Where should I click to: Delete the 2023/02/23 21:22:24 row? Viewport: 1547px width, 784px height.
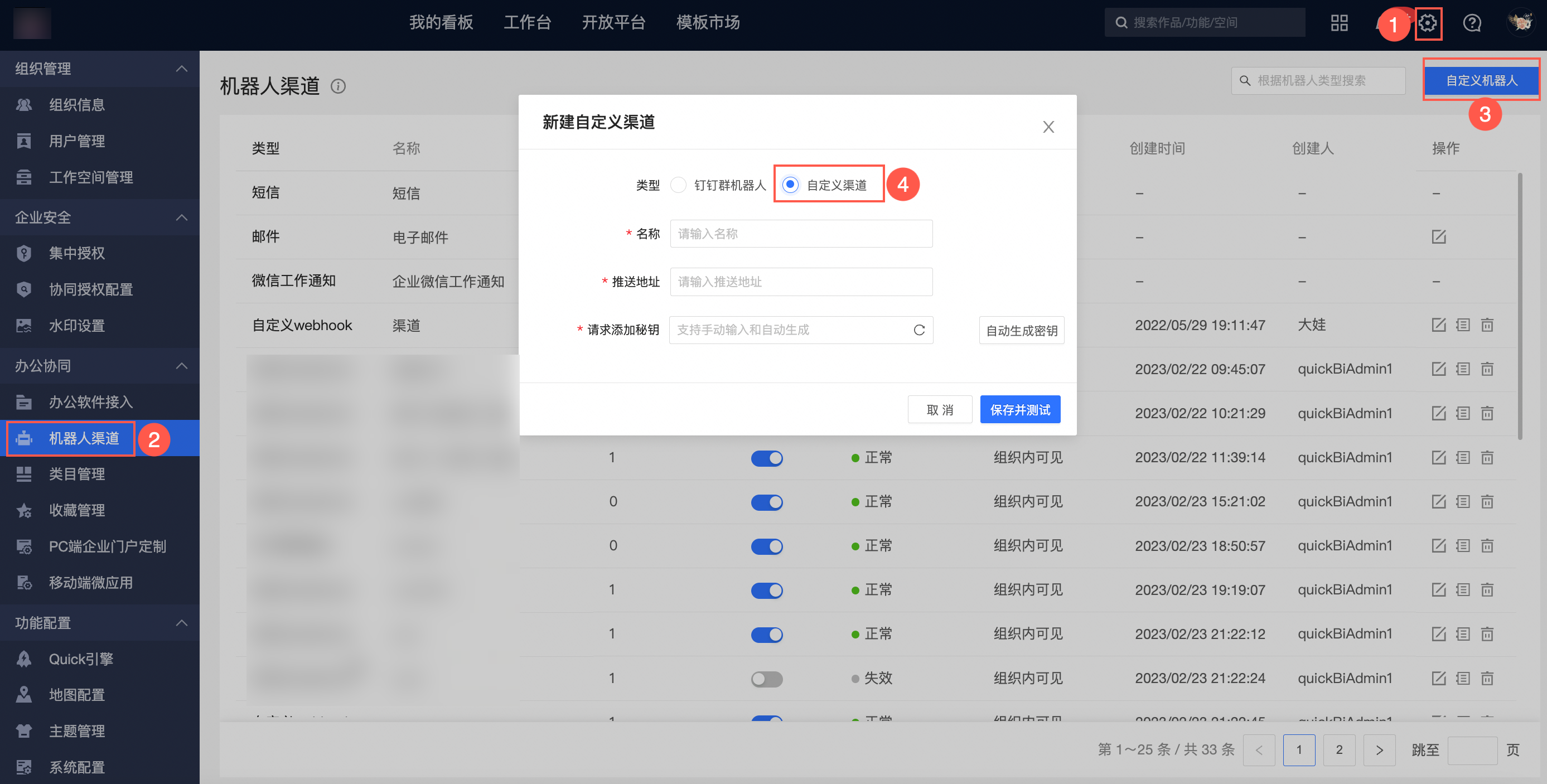pyautogui.click(x=1487, y=679)
